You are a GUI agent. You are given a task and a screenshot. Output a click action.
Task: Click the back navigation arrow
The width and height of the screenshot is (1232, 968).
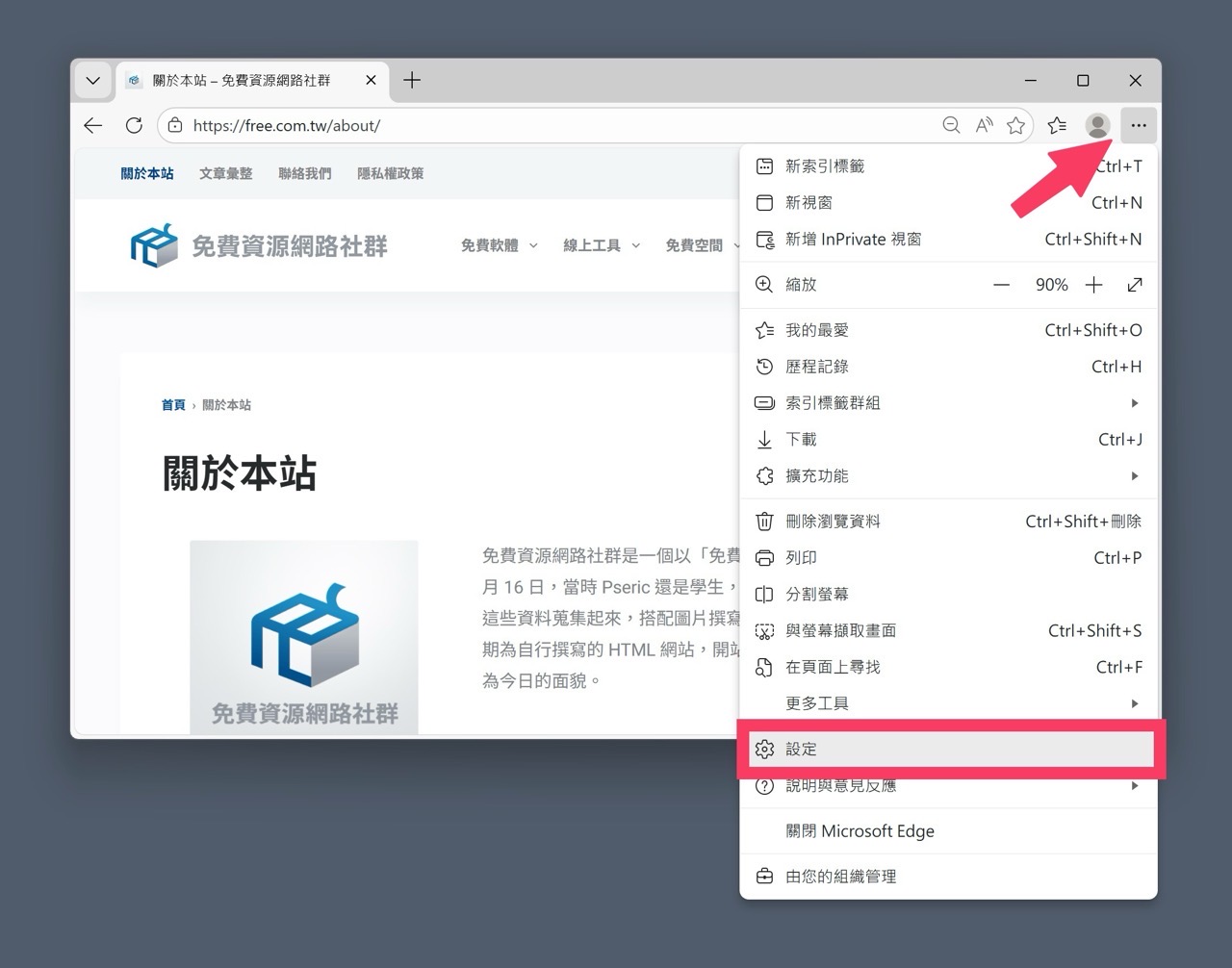(92, 125)
